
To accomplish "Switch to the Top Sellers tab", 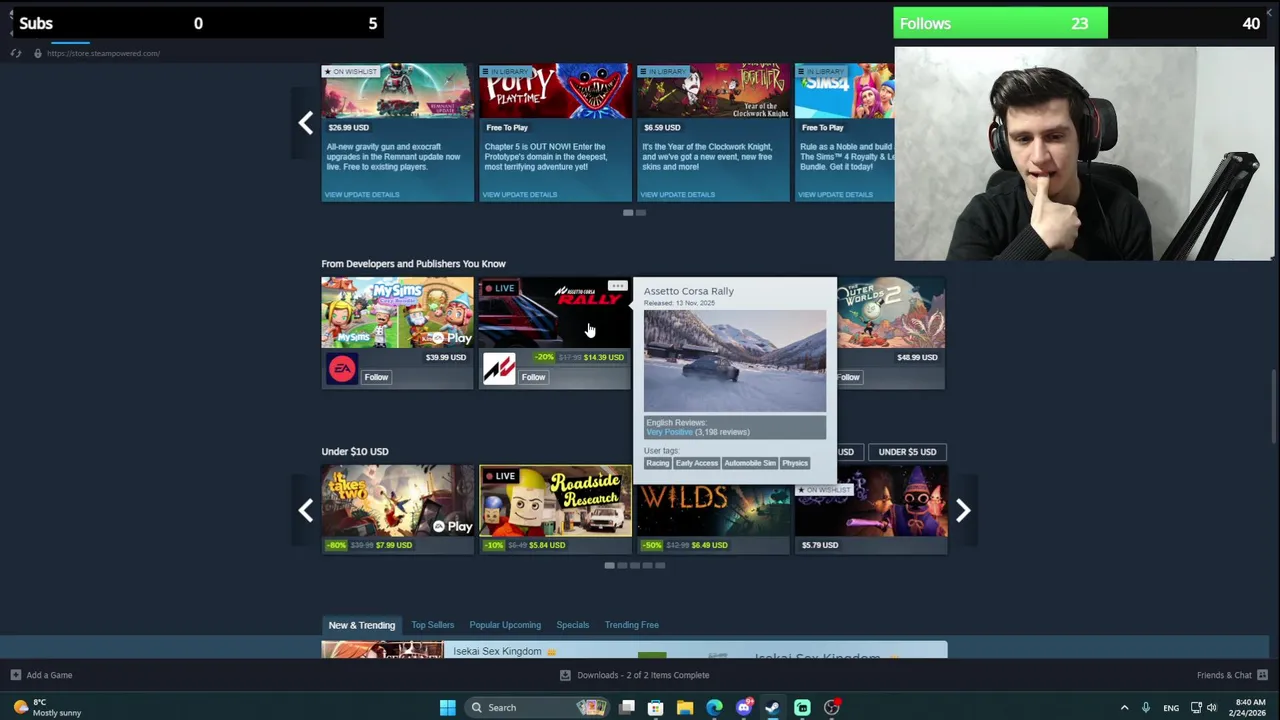I will (432, 625).
